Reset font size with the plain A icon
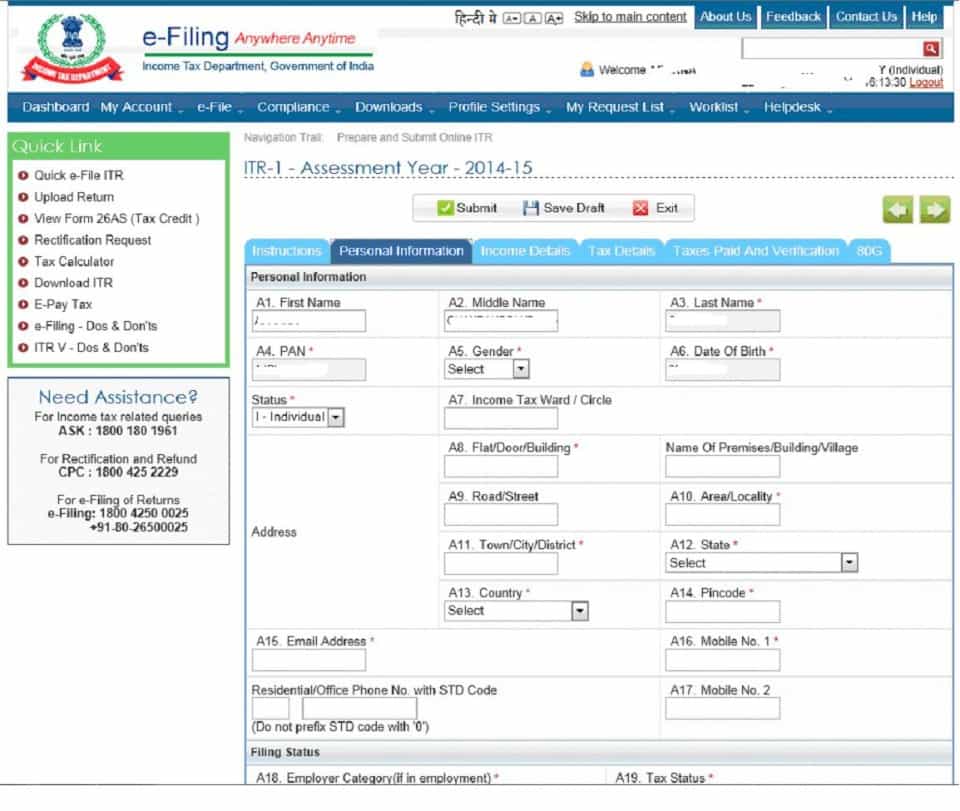 click(x=533, y=18)
